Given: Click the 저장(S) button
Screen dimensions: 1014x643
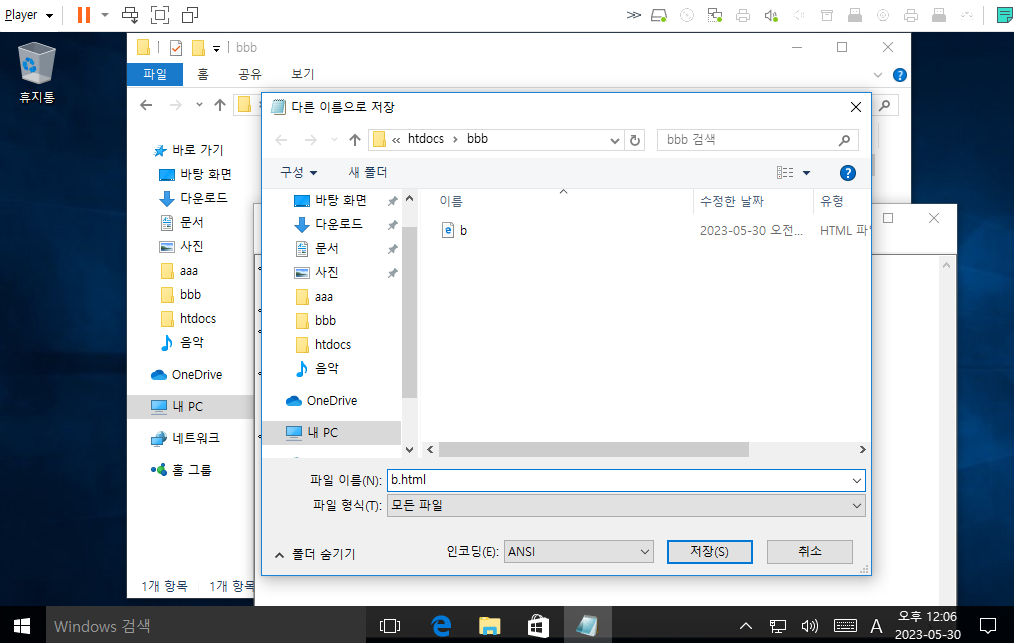Looking at the screenshot, I should pos(709,552).
